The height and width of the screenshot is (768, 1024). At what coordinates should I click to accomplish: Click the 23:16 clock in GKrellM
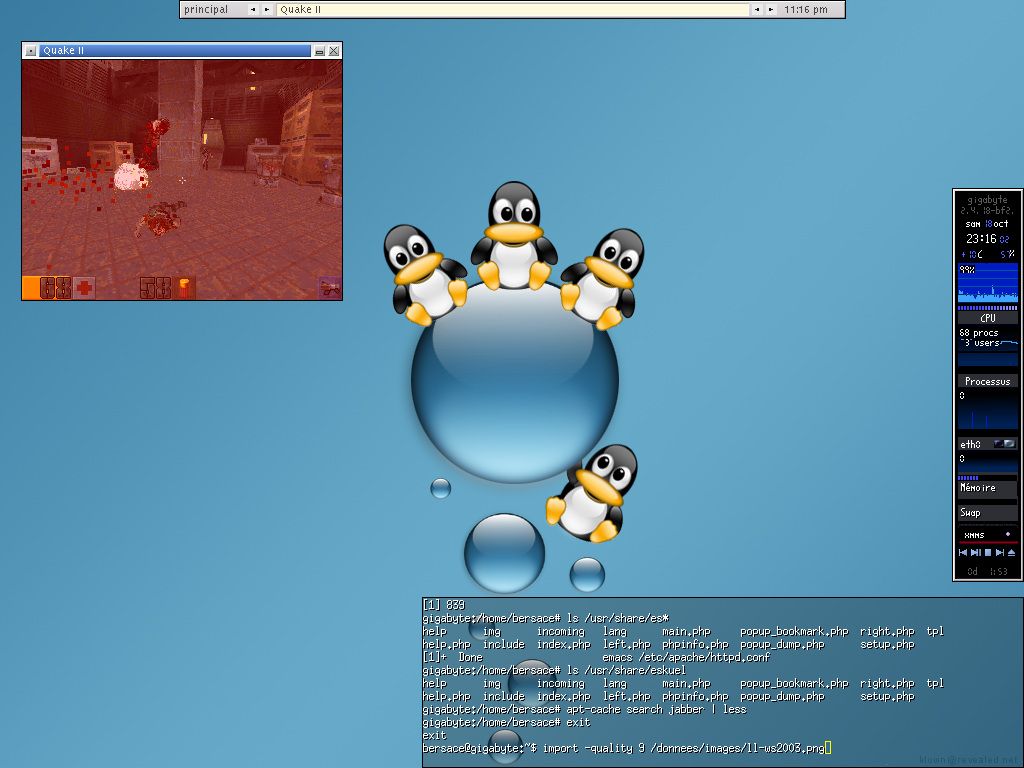(981, 239)
